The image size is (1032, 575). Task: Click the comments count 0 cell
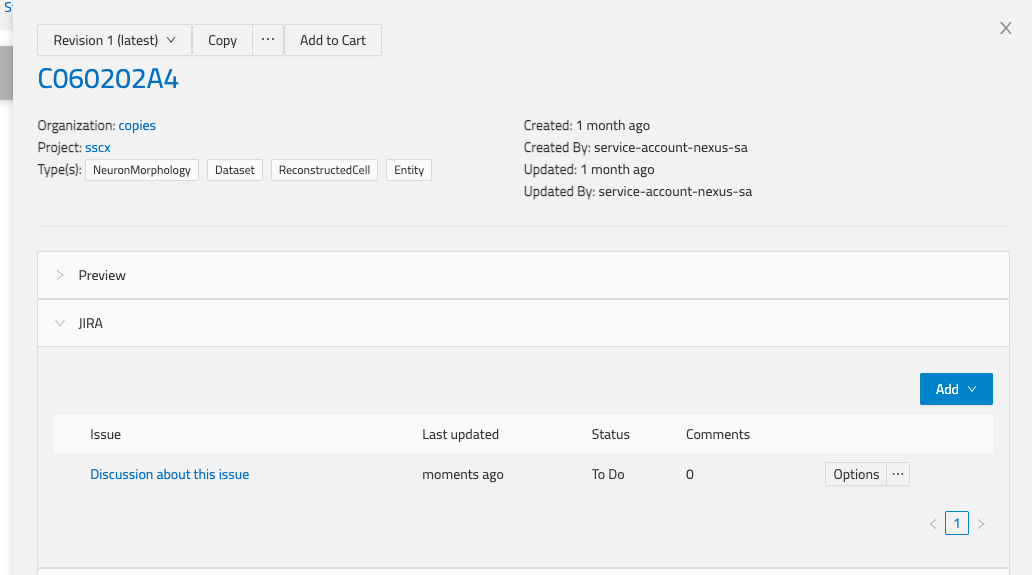[x=690, y=474]
